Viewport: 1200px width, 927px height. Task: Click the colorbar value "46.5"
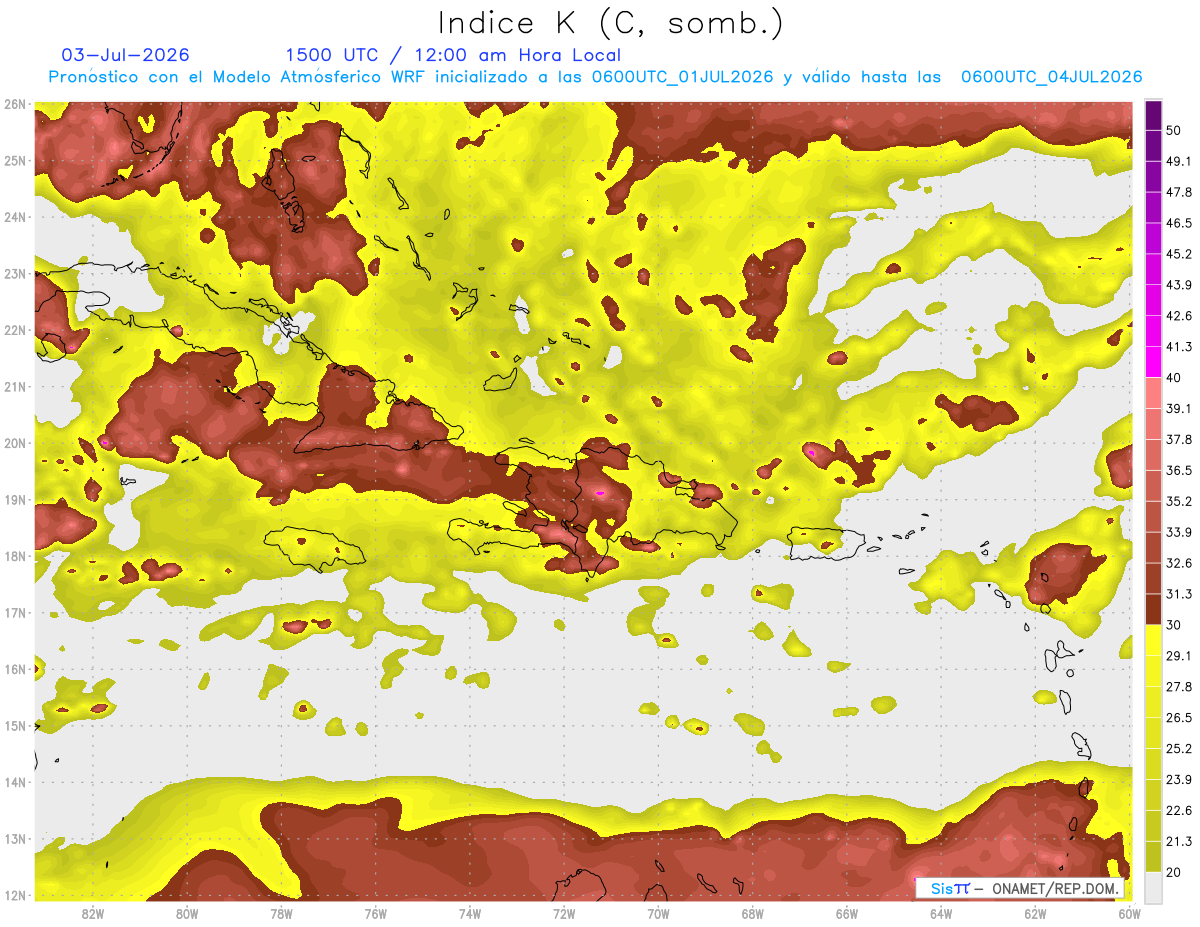coord(1179,223)
